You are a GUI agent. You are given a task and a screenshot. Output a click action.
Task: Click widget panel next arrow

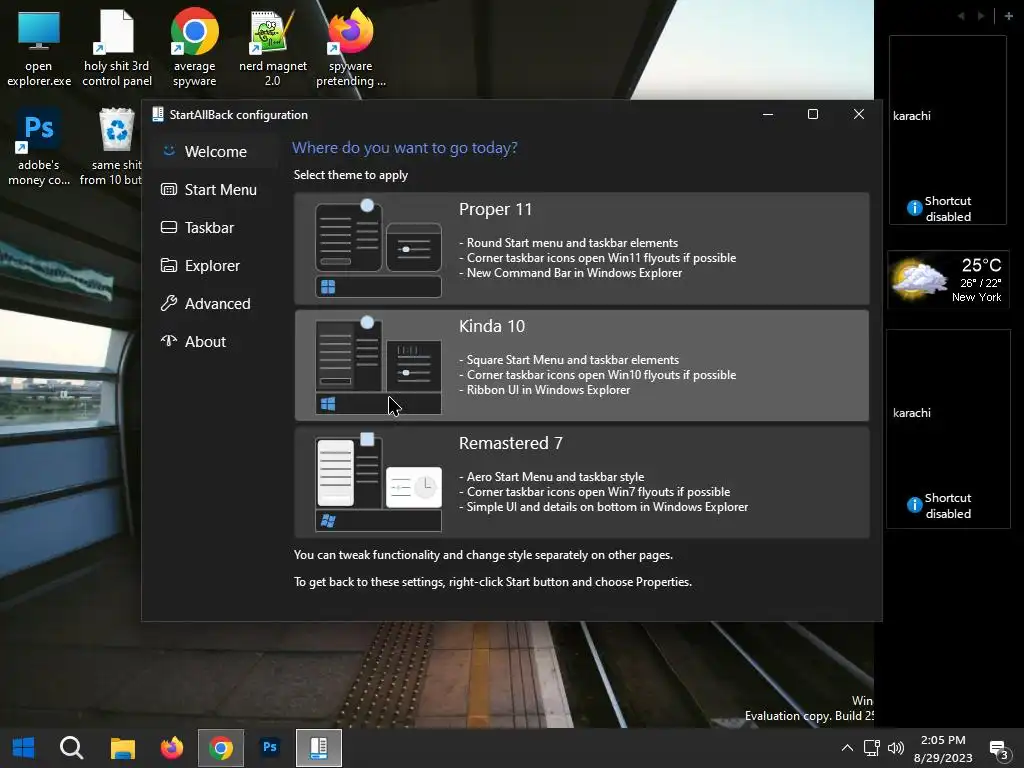[x=981, y=16]
